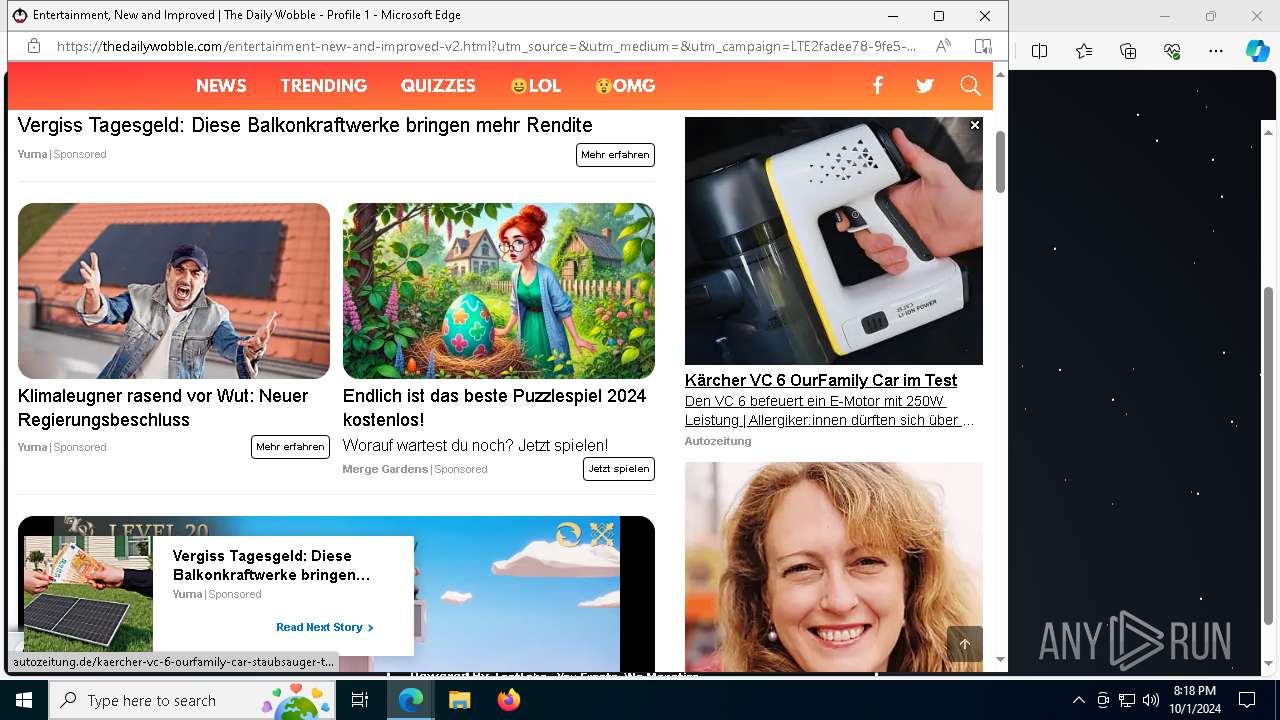Click Read Next Story link
This screenshot has width=1280, height=720.
pos(325,627)
